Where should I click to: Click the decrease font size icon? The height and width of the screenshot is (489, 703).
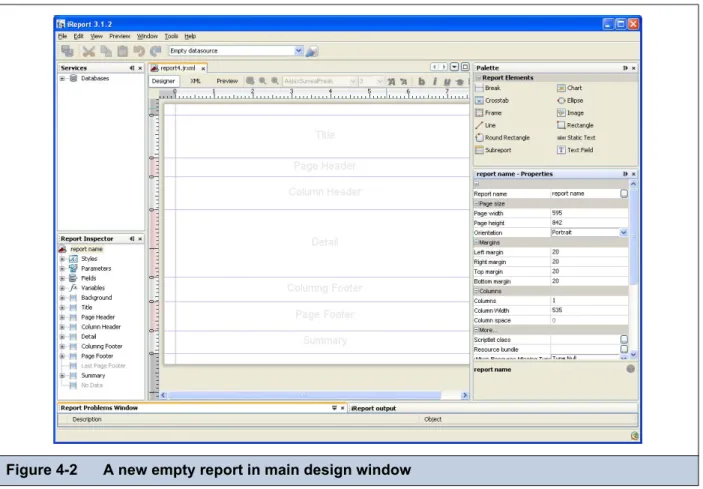tap(404, 81)
